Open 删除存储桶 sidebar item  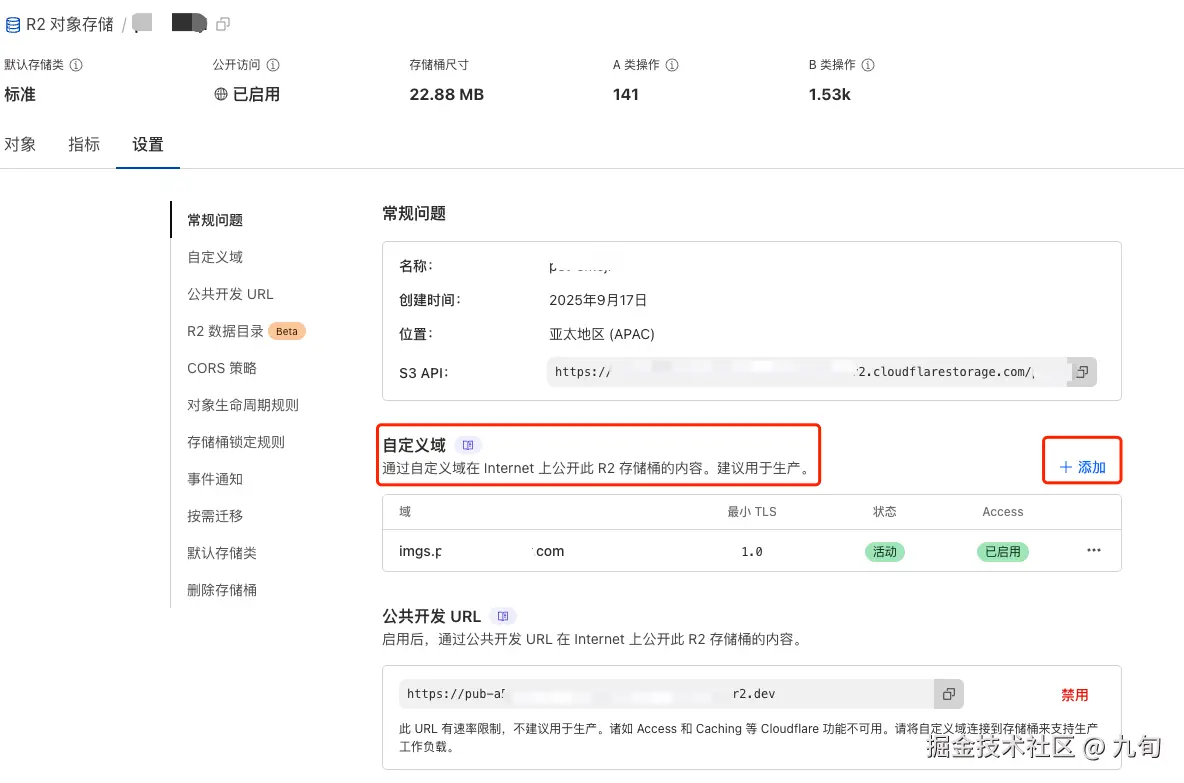(222, 590)
